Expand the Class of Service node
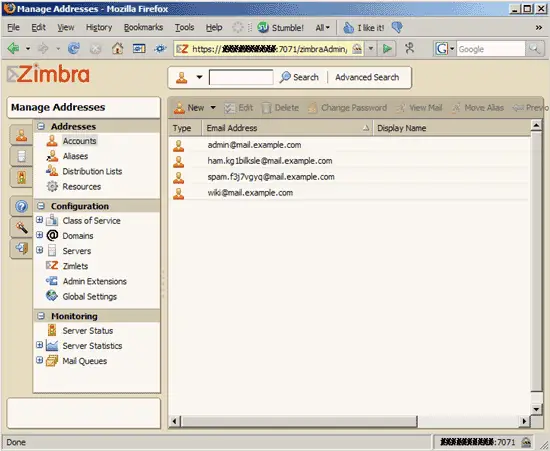This screenshot has width=550, height=451. point(40,220)
